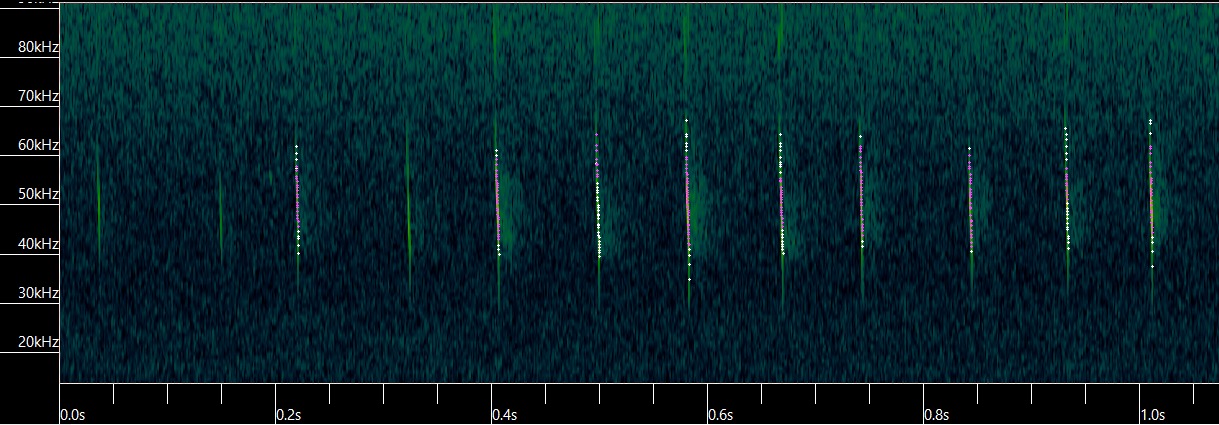Click the annotated pulse midway between 0.4s and 0.6s
This screenshot has height=425, width=1219.
pos(597,195)
